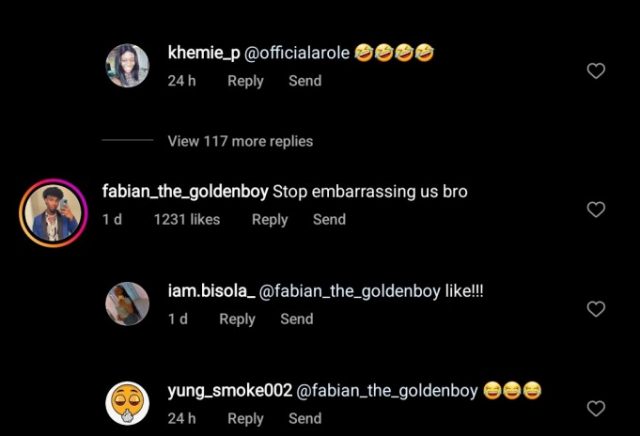The height and width of the screenshot is (436, 640).
Task: Tap heart on iam.bisola_ reply
Action: pos(596,309)
